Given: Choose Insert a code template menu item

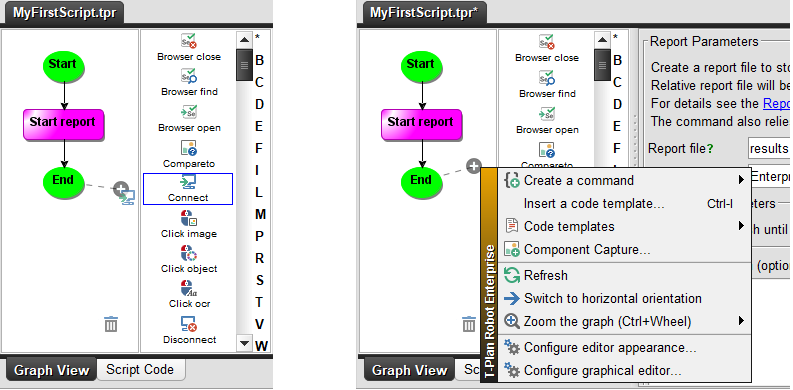Looking at the screenshot, I should pyautogui.click(x=624, y=204).
